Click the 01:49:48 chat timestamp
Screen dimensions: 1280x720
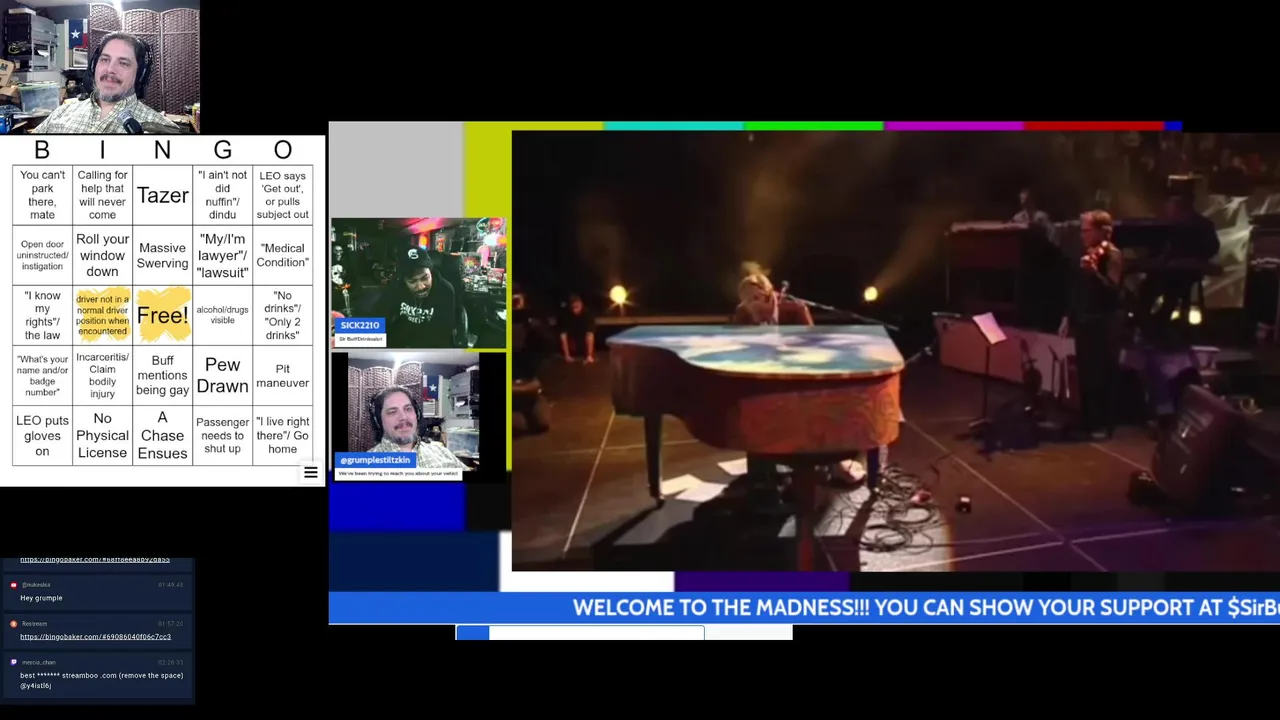pos(170,585)
